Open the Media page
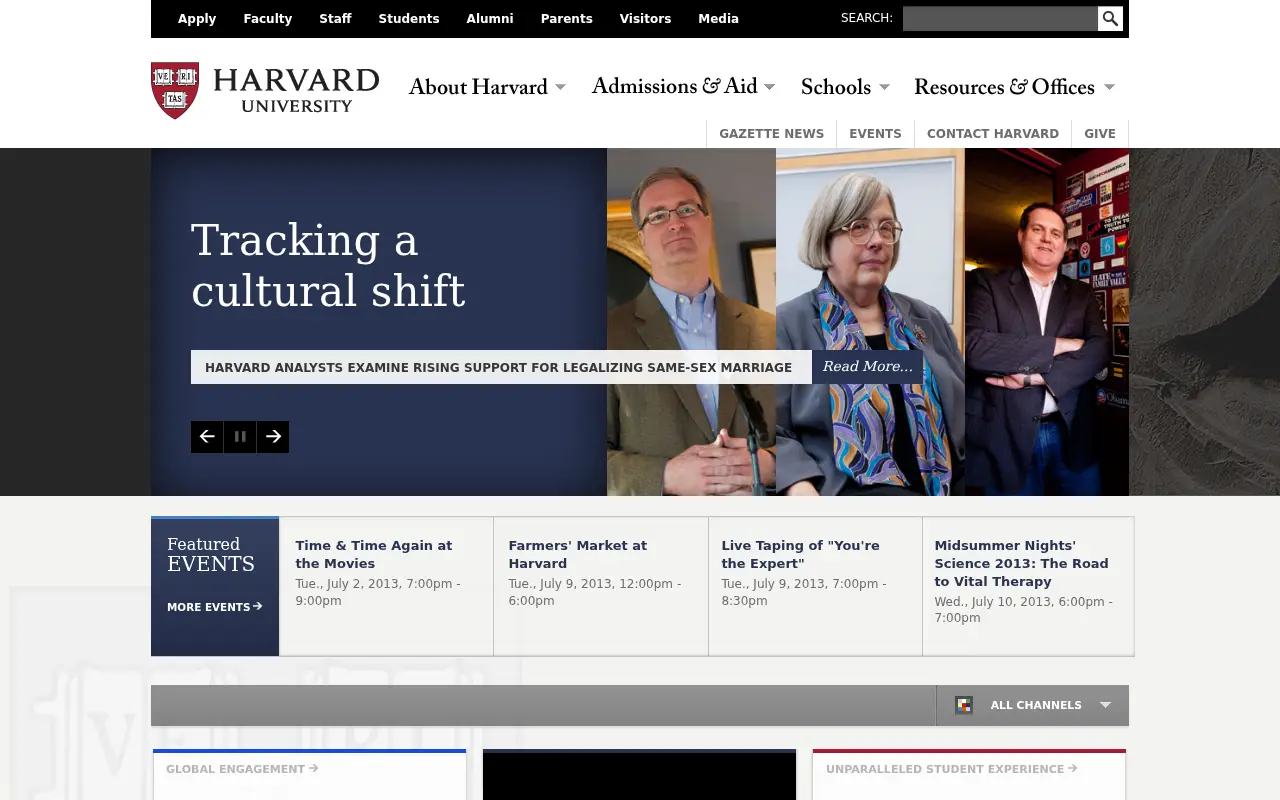The width and height of the screenshot is (1280, 800). pyautogui.click(x=718, y=19)
